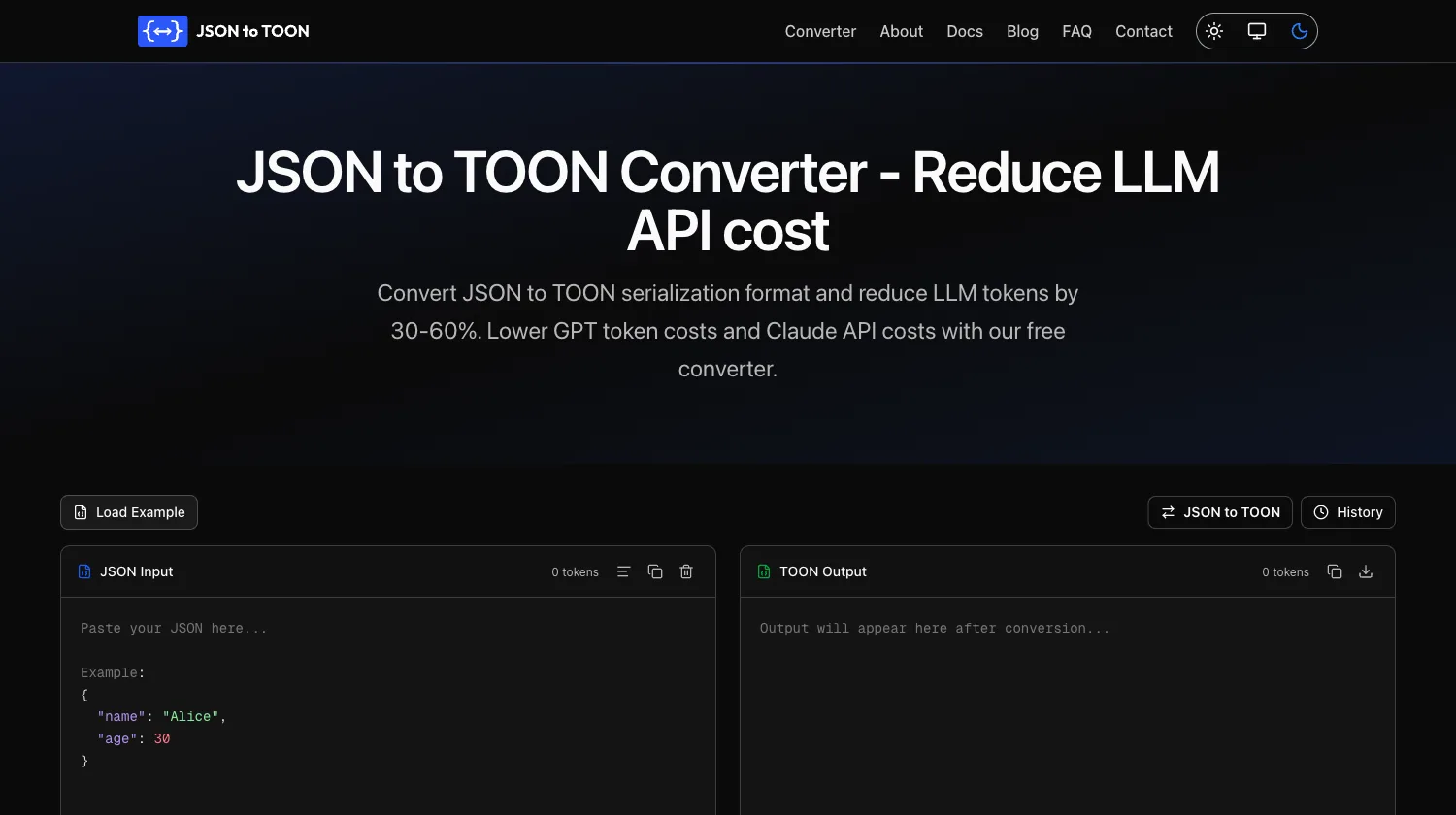Open the Converter nav link
Viewport: 1456px width, 815px height.
click(x=820, y=31)
